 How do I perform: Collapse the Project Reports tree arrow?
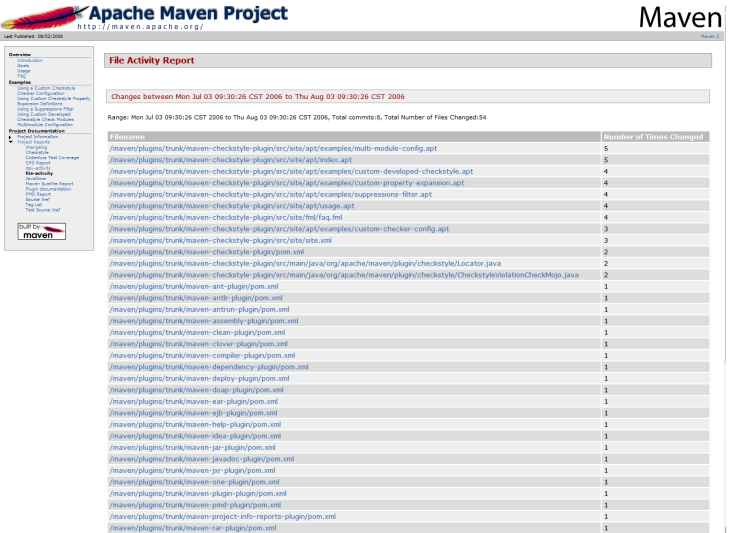pyautogui.click(x=11, y=142)
